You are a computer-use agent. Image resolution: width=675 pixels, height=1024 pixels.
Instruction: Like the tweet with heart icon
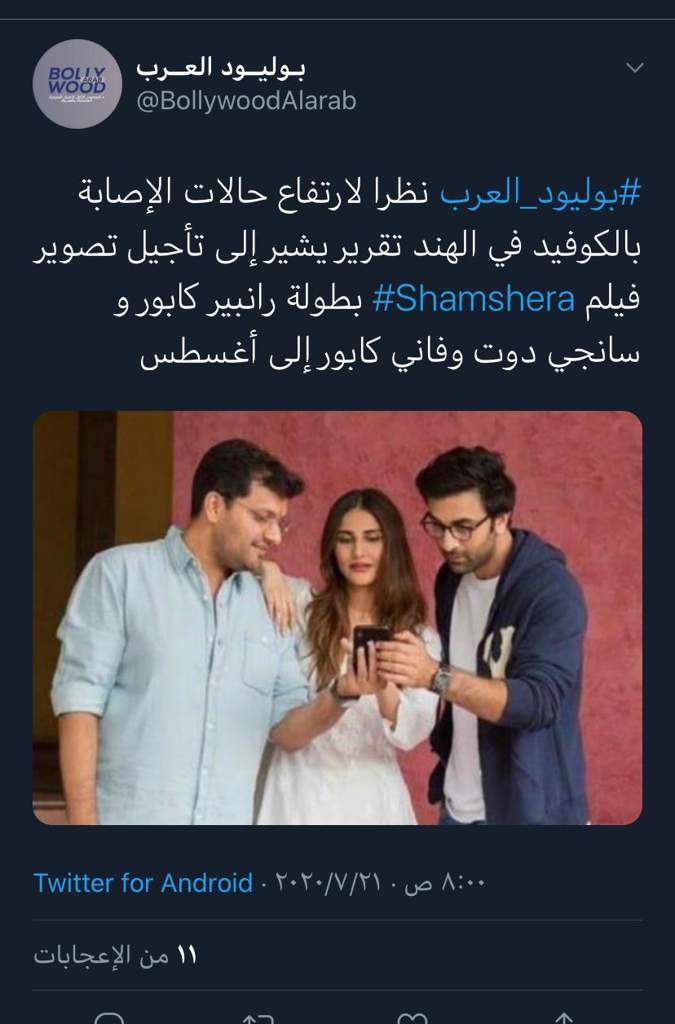[x=412, y=1018]
